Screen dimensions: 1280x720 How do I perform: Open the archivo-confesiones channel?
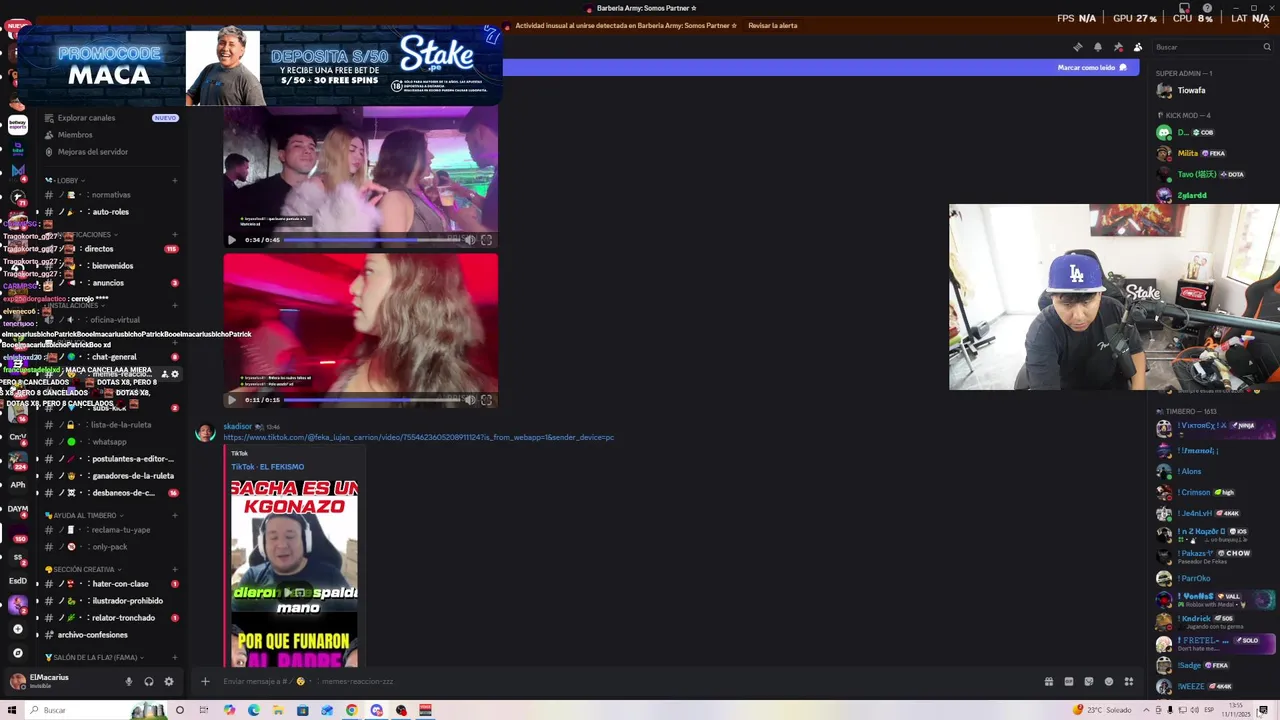pyautogui.click(x=110, y=635)
